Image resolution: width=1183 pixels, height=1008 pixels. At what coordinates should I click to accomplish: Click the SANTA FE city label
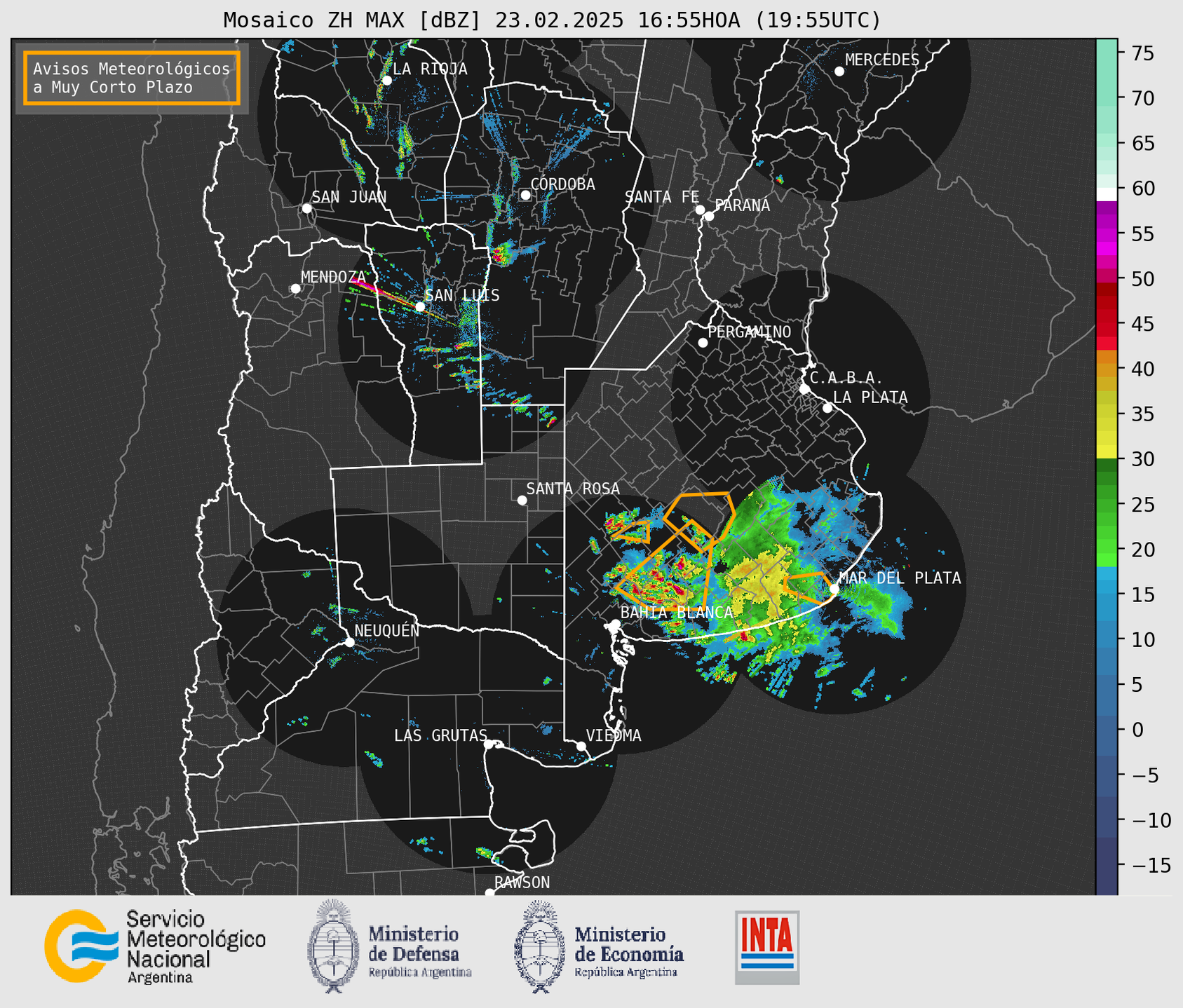point(662,197)
